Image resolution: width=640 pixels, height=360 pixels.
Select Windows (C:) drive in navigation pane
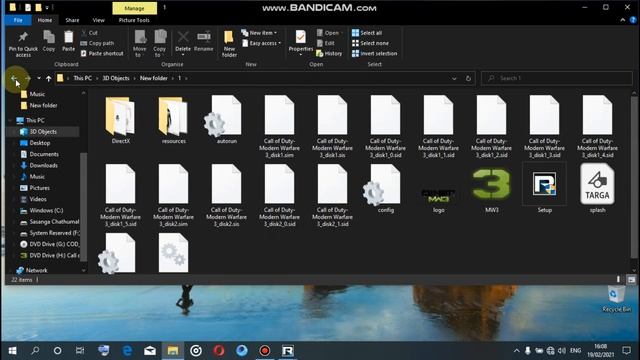(x=46, y=211)
